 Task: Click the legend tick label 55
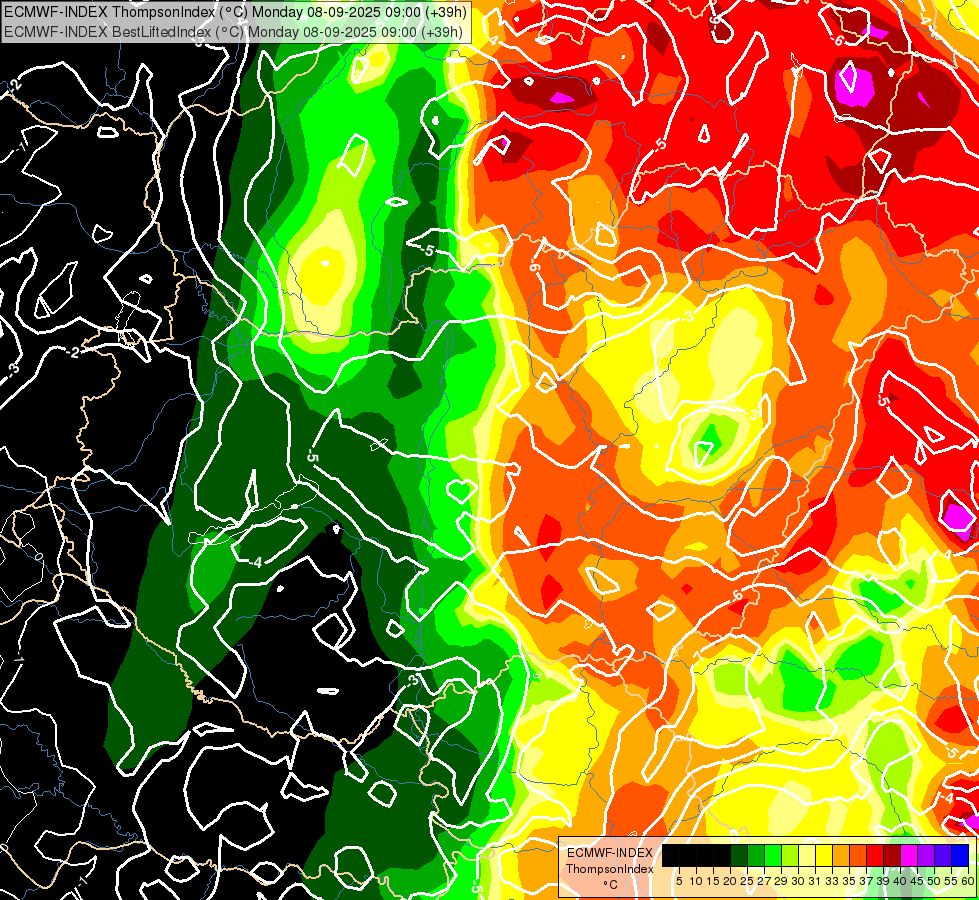pos(951,881)
